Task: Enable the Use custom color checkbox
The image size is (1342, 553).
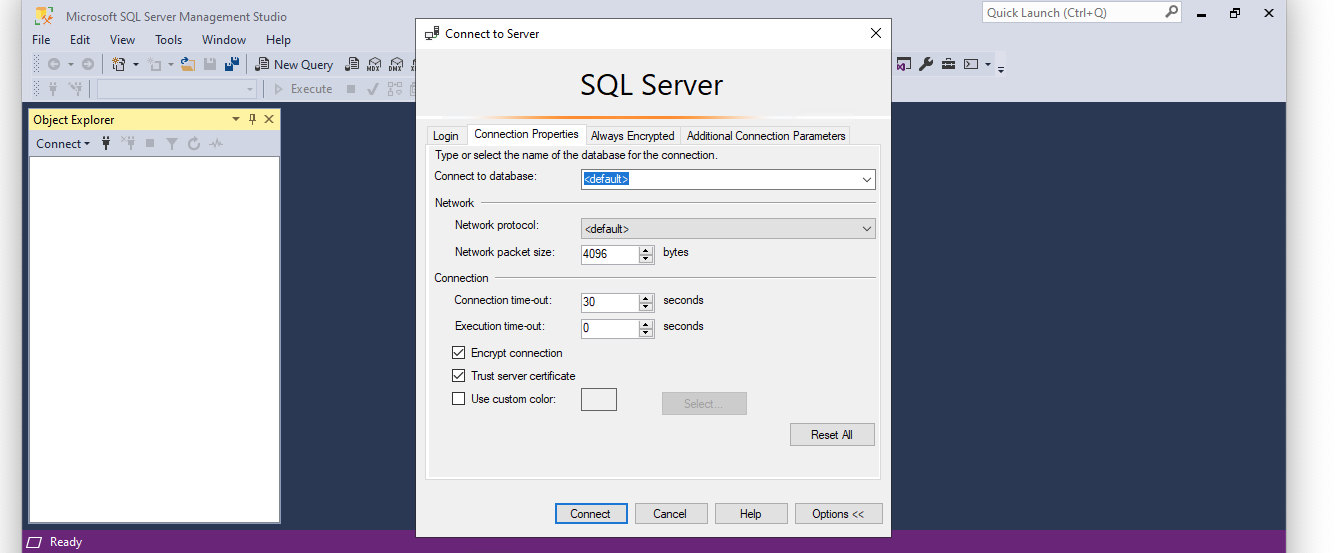Action: tap(459, 399)
